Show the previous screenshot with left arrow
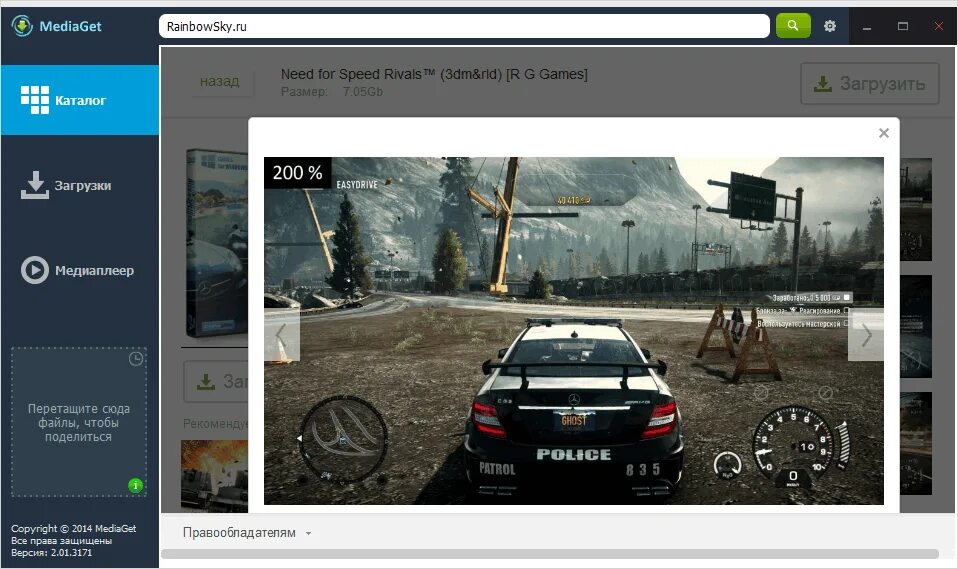 pos(282,335)
